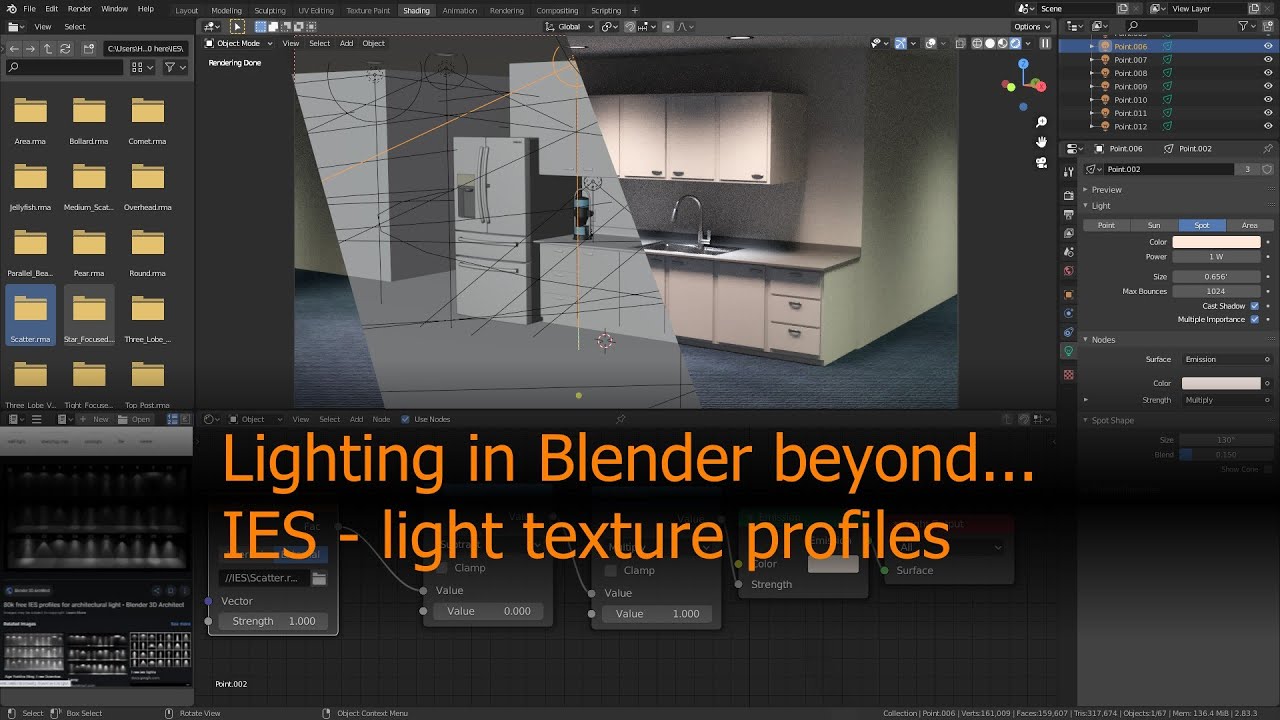Switch to rendered viewport shading

coord(1015,44)
